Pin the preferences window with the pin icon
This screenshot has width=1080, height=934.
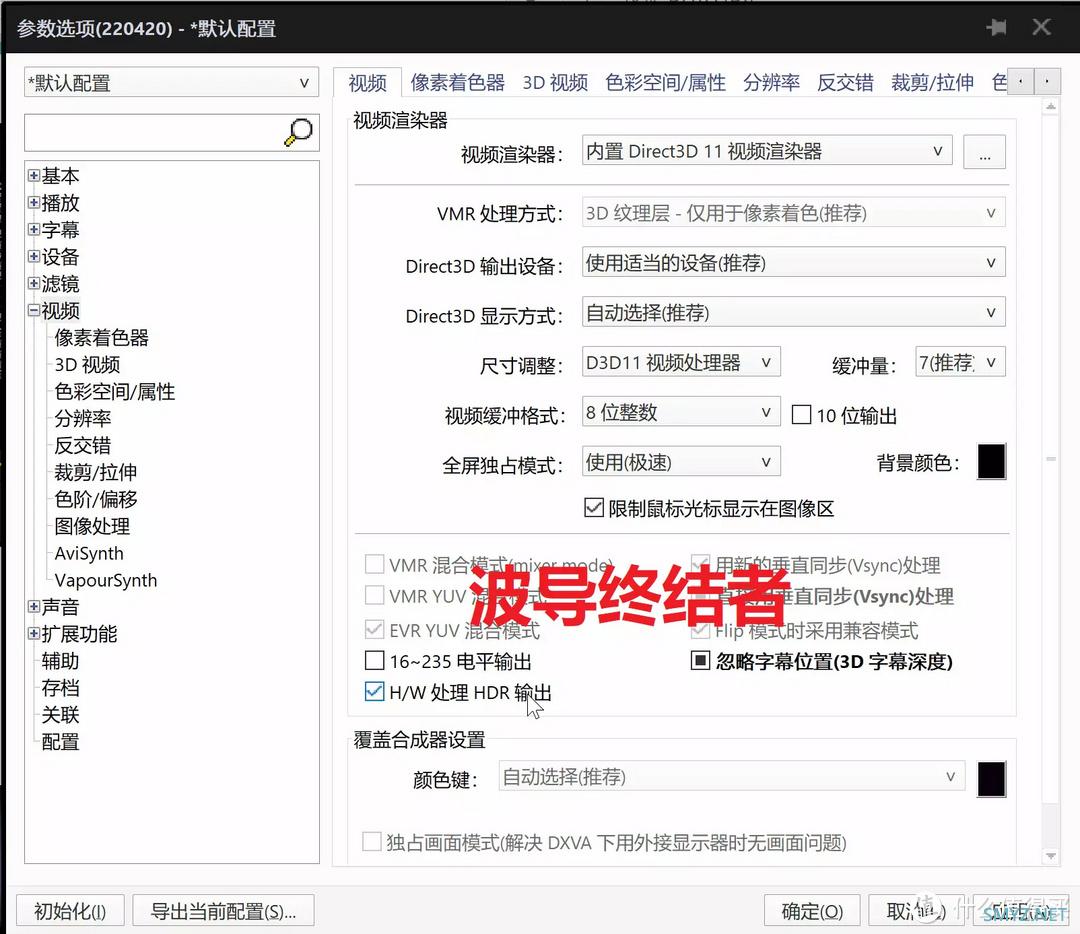[x=996, y=28]
